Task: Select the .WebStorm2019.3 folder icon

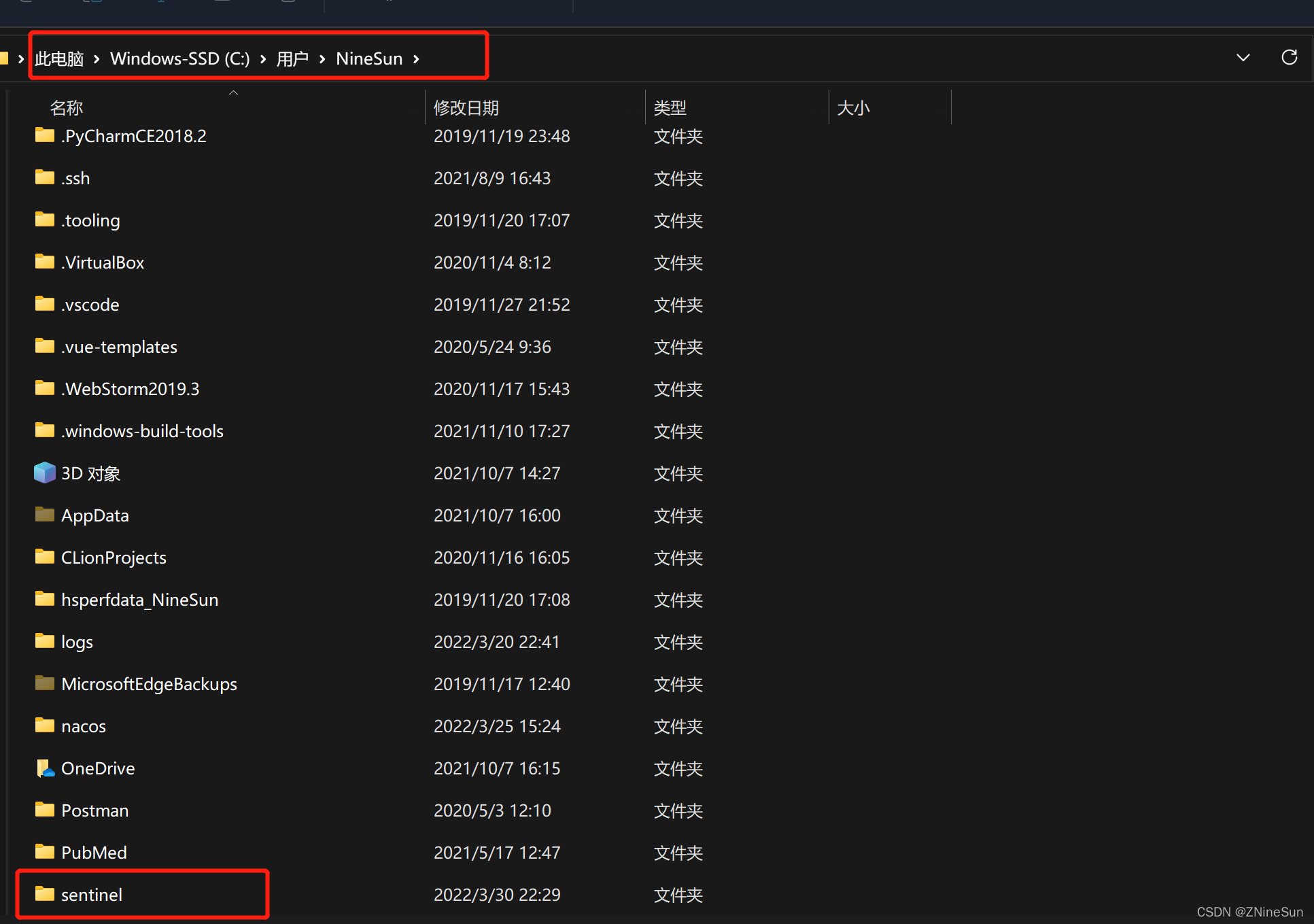Action: coord(45,388)
